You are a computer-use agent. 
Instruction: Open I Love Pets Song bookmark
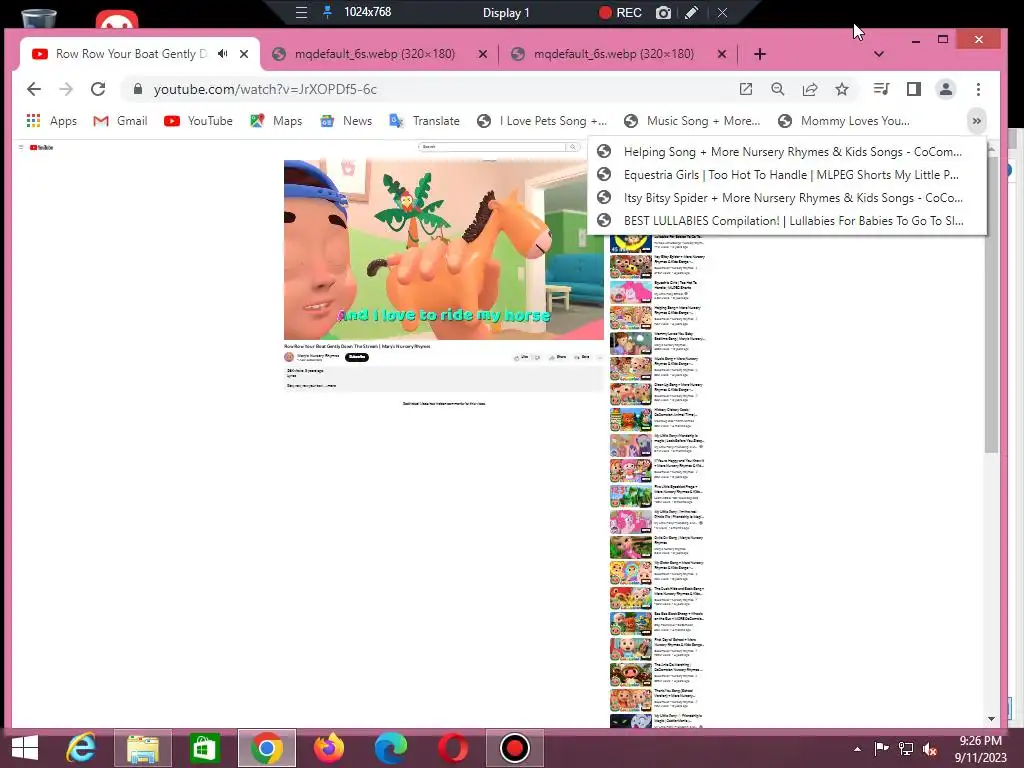coord(542,121)
